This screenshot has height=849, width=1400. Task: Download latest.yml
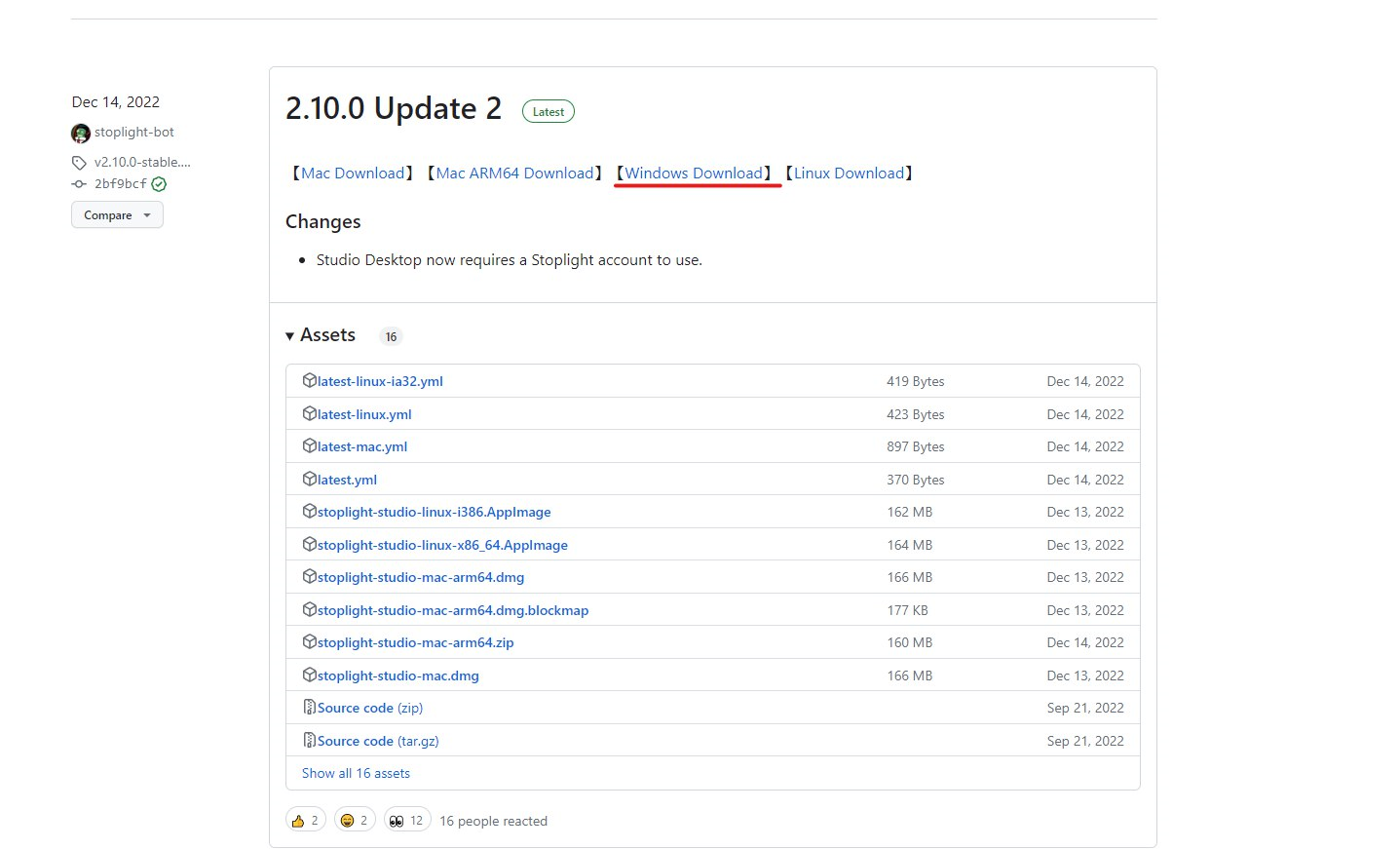tap(347, 480)
